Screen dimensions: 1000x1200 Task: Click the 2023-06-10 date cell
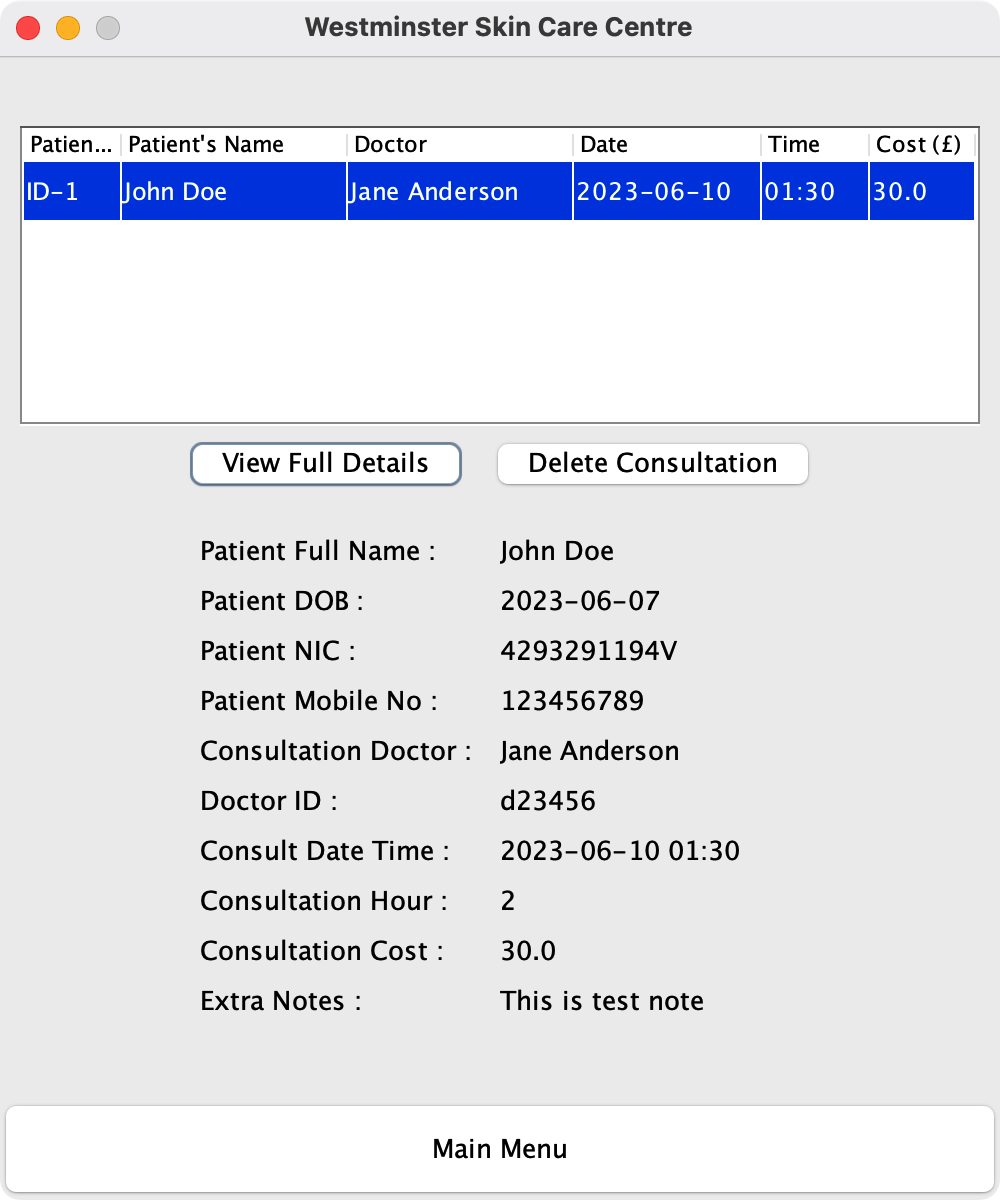coord(666,191)
